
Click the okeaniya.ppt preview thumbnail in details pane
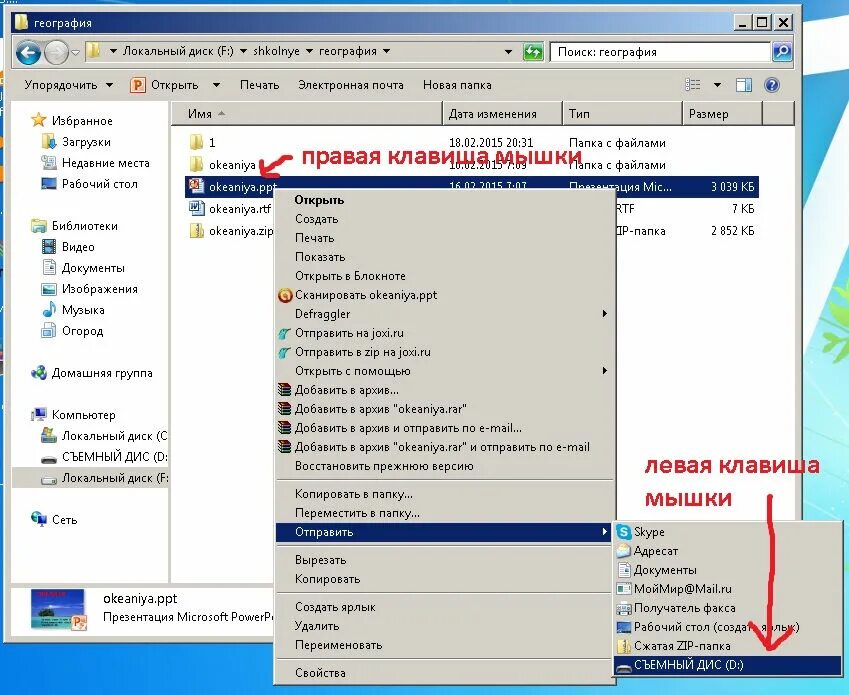click(58, 610)
